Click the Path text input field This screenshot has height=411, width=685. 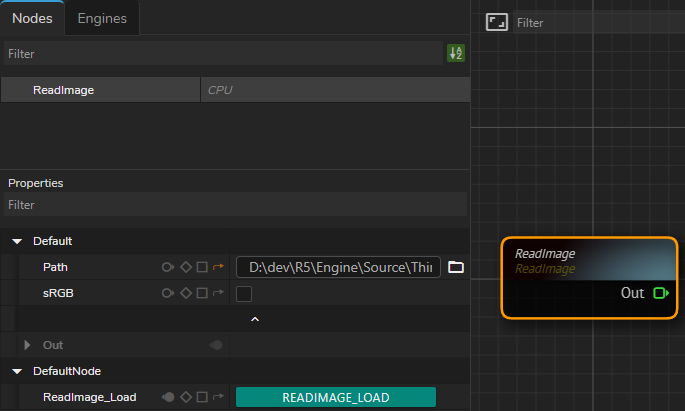pos(338,267)
